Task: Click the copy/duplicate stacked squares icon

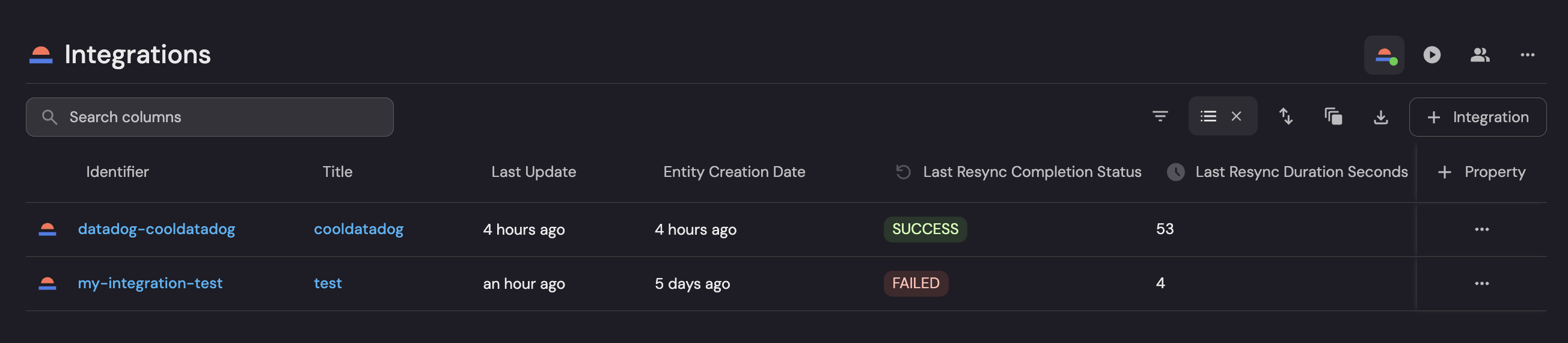Action: coord(1333,116)
